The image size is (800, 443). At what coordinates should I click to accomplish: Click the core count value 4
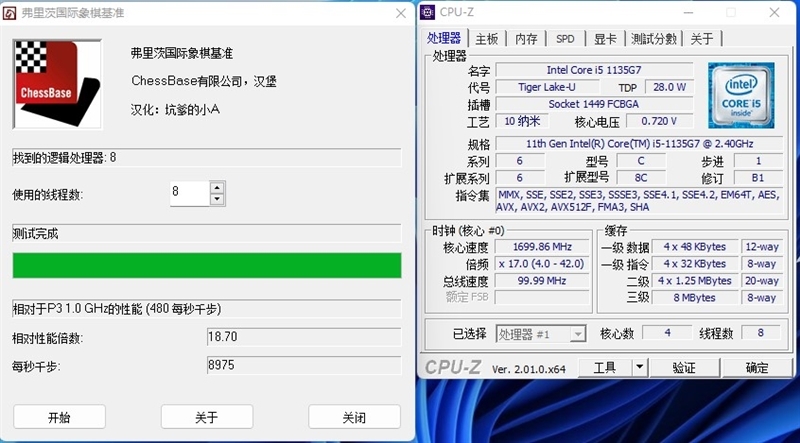[667, 333]
